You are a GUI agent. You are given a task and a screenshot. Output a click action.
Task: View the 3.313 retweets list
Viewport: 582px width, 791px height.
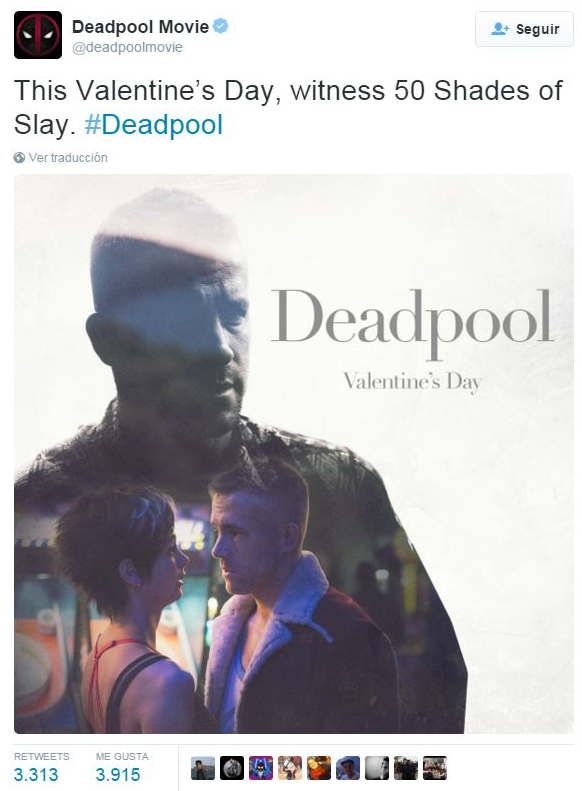41,768
